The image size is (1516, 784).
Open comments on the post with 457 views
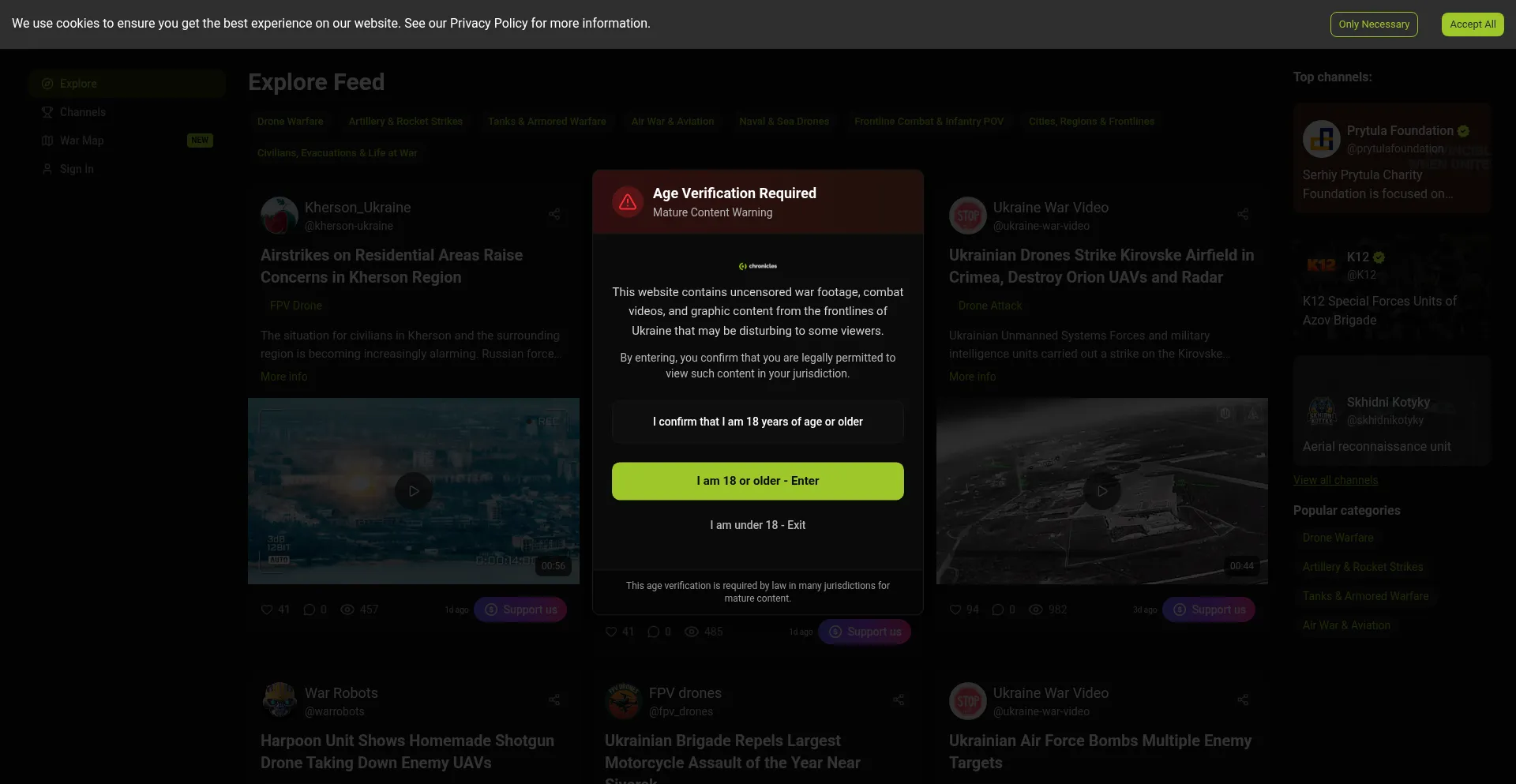coord(310,610)
